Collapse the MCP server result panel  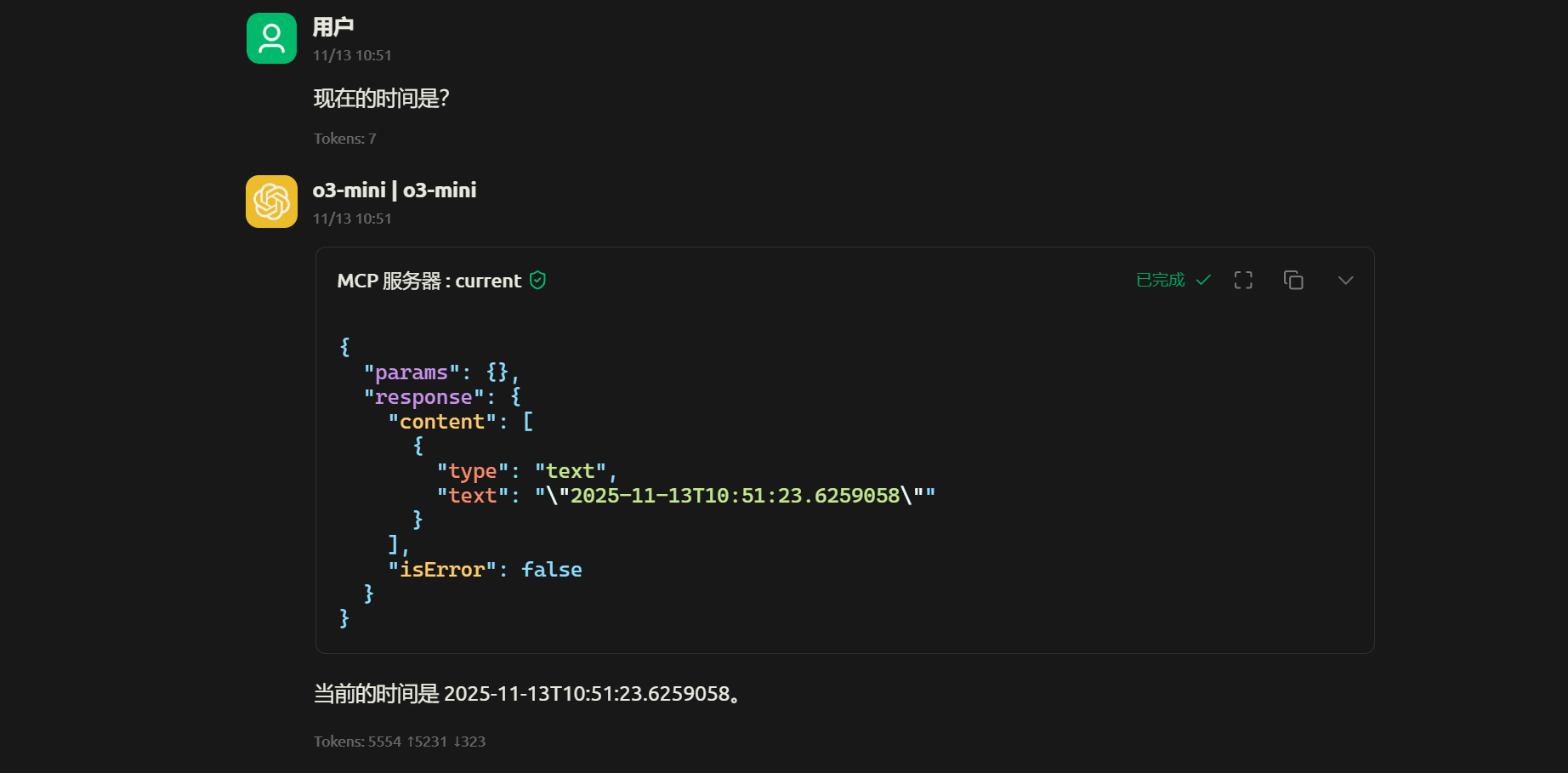tap(1345, 281)
